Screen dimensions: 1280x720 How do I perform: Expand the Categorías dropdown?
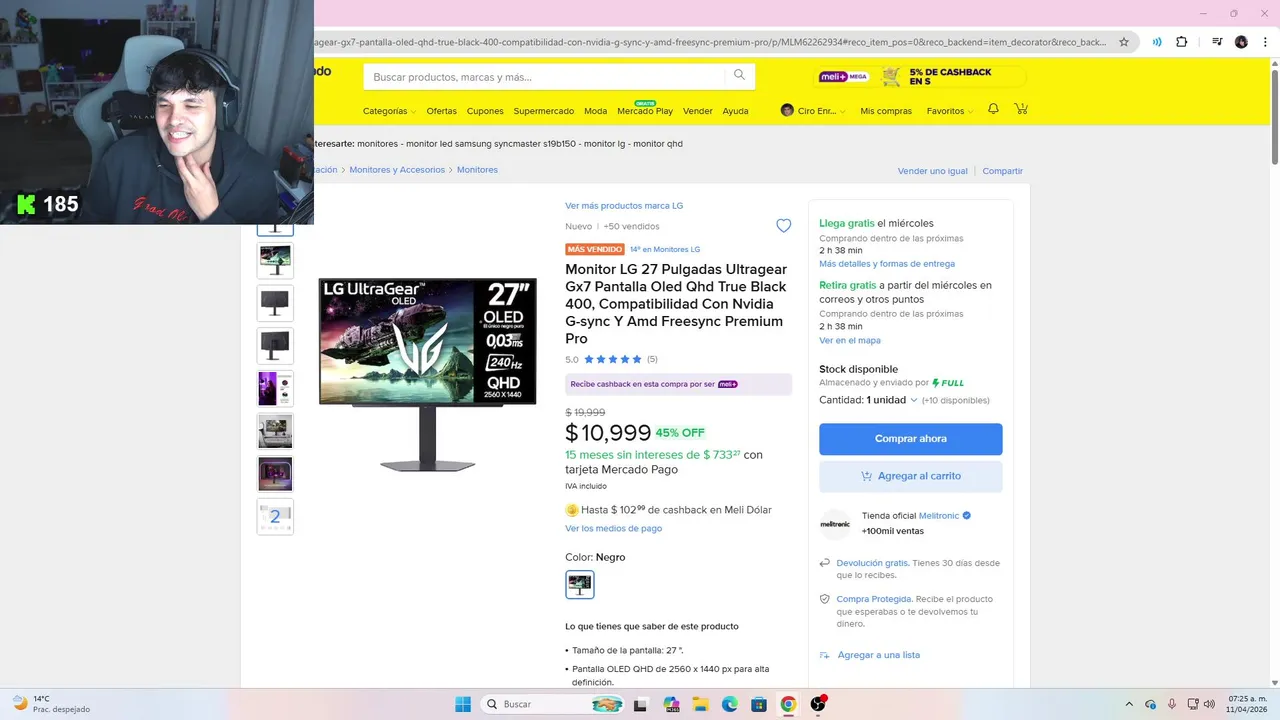click(x=389, y=111)
